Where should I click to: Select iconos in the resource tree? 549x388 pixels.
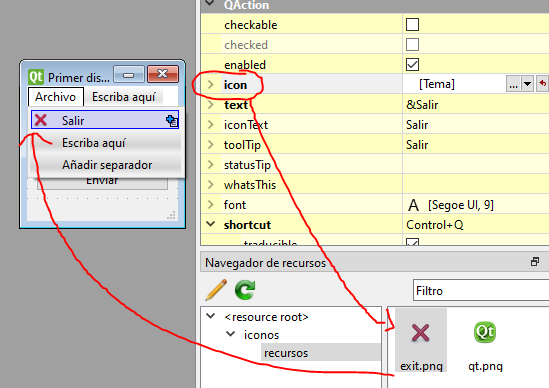pos(261,335)
